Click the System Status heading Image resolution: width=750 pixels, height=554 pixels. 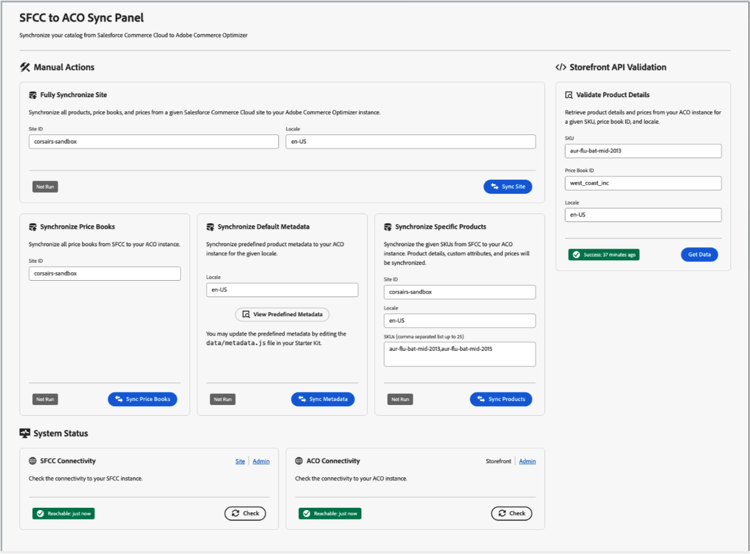click(x=61, y=433)
